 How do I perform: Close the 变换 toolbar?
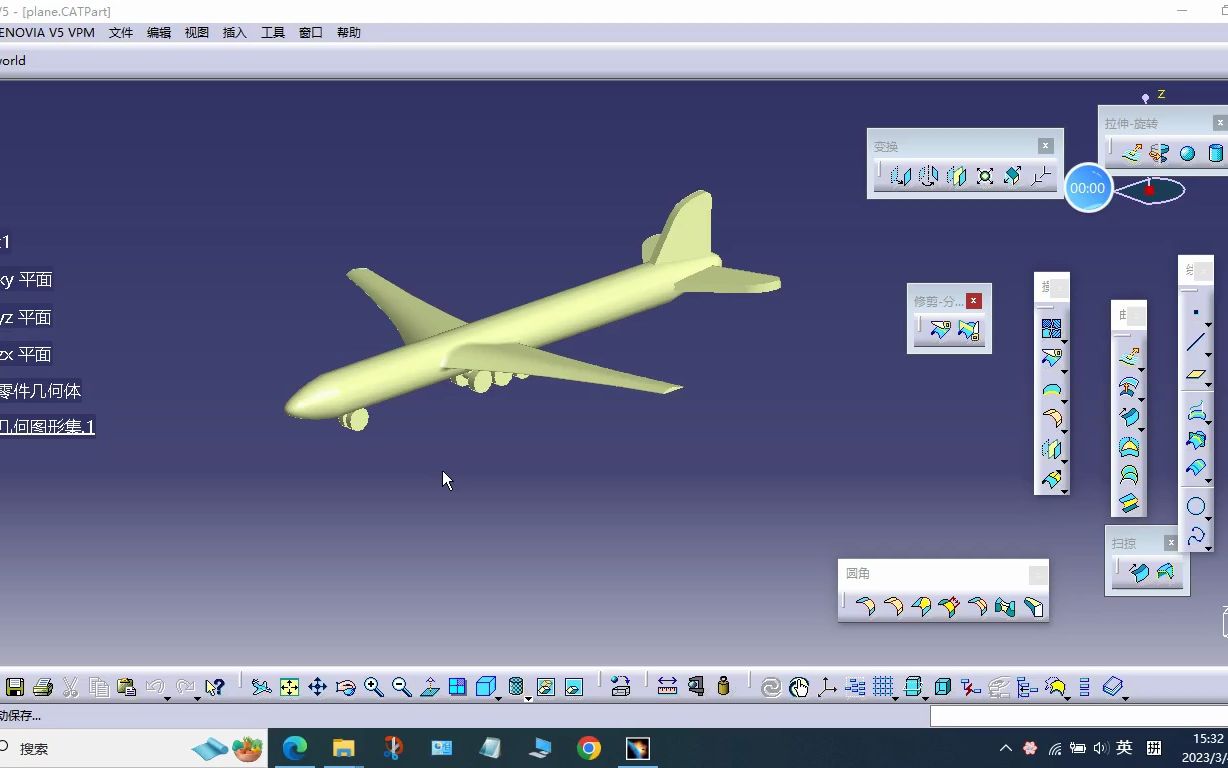click(1046, 146)
